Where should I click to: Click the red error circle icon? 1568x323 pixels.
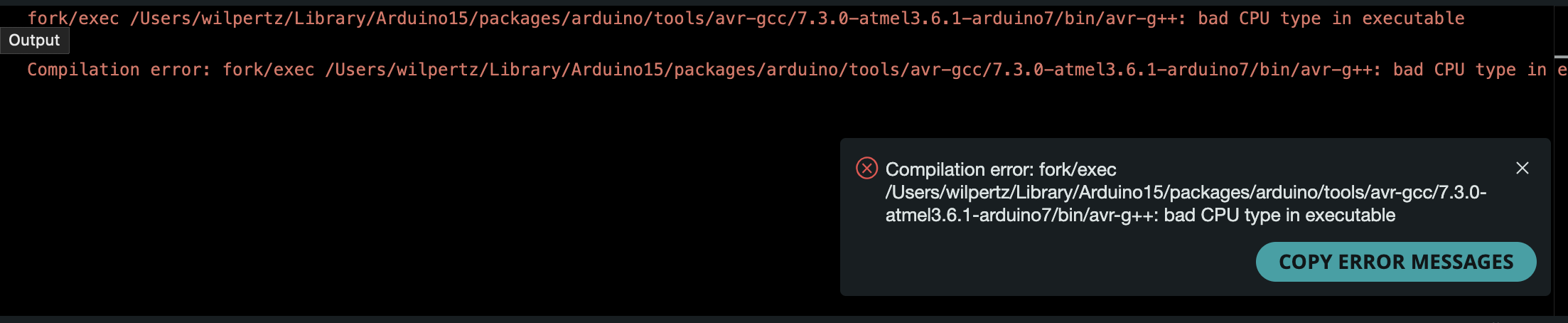pos(866,168)
